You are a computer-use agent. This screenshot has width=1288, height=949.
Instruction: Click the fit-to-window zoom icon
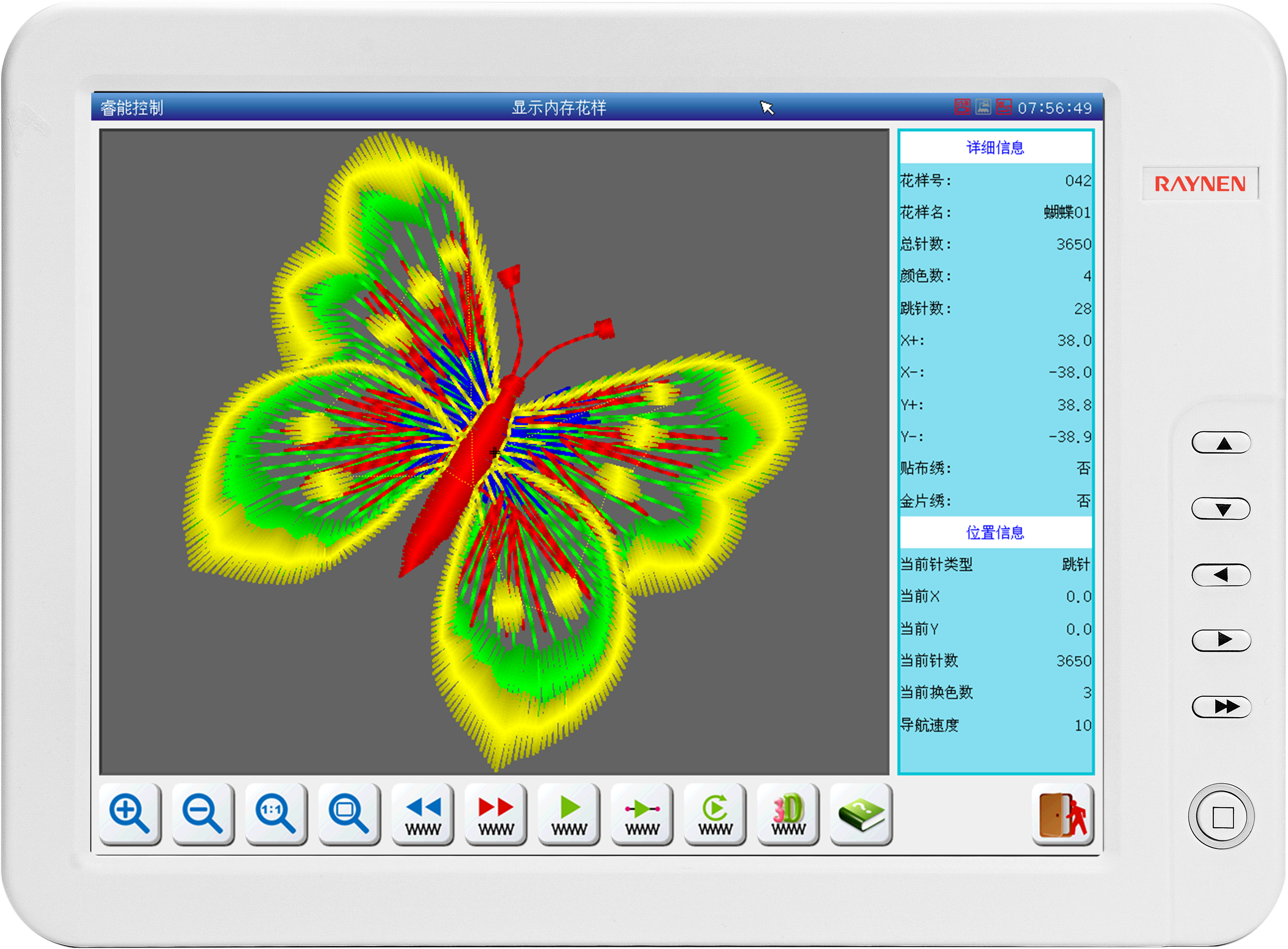click(x=349, y=815)
